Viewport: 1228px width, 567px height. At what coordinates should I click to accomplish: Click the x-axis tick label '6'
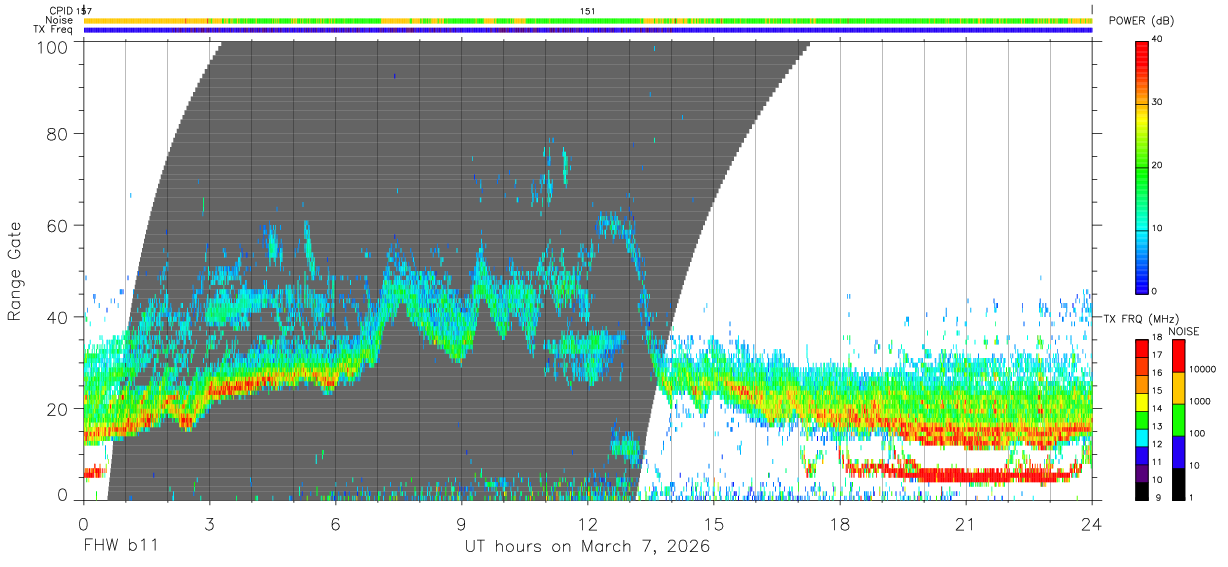coord(335,524)
